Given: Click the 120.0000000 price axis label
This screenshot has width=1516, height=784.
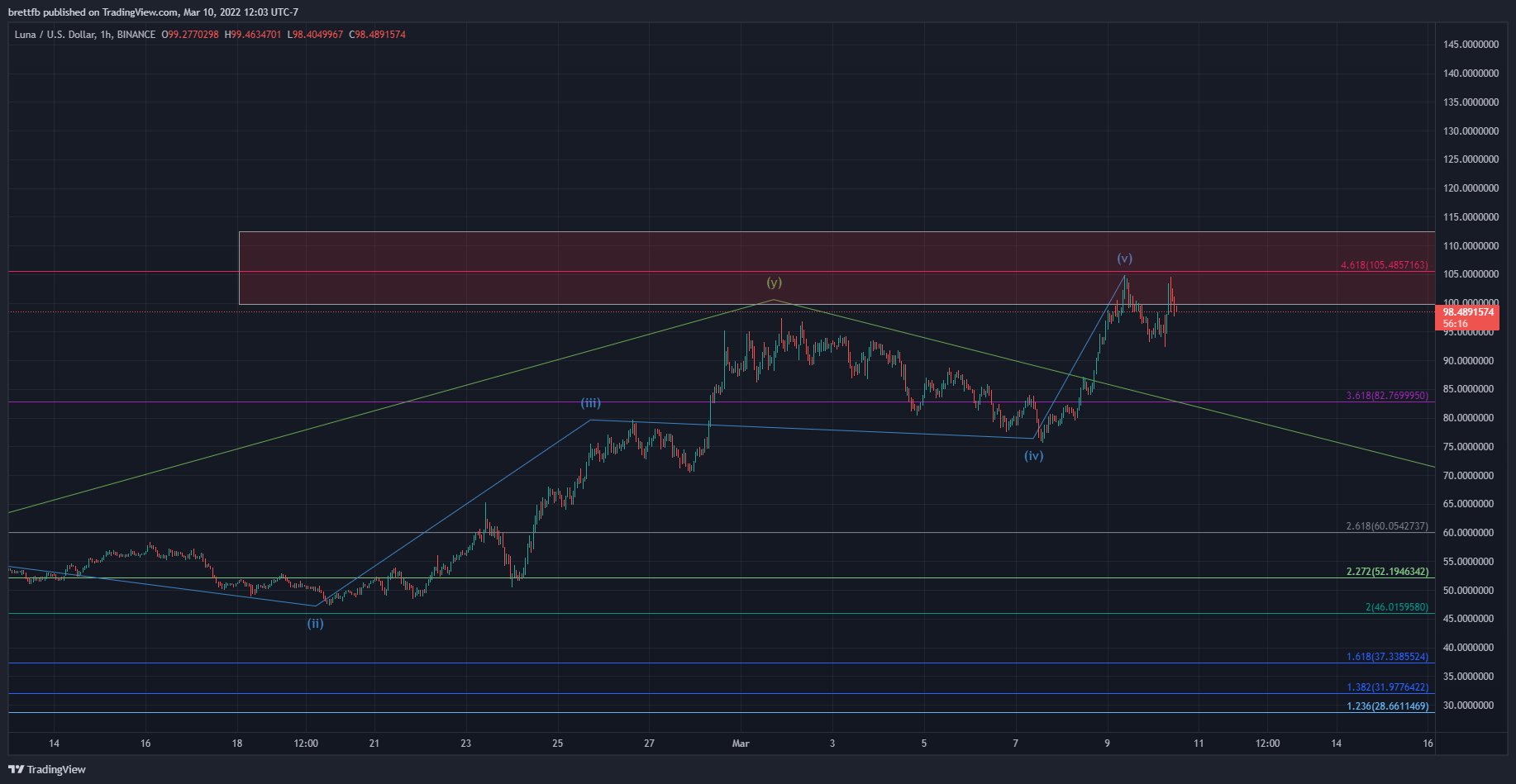Looking at the screenshot, I should click(1471, 188).
